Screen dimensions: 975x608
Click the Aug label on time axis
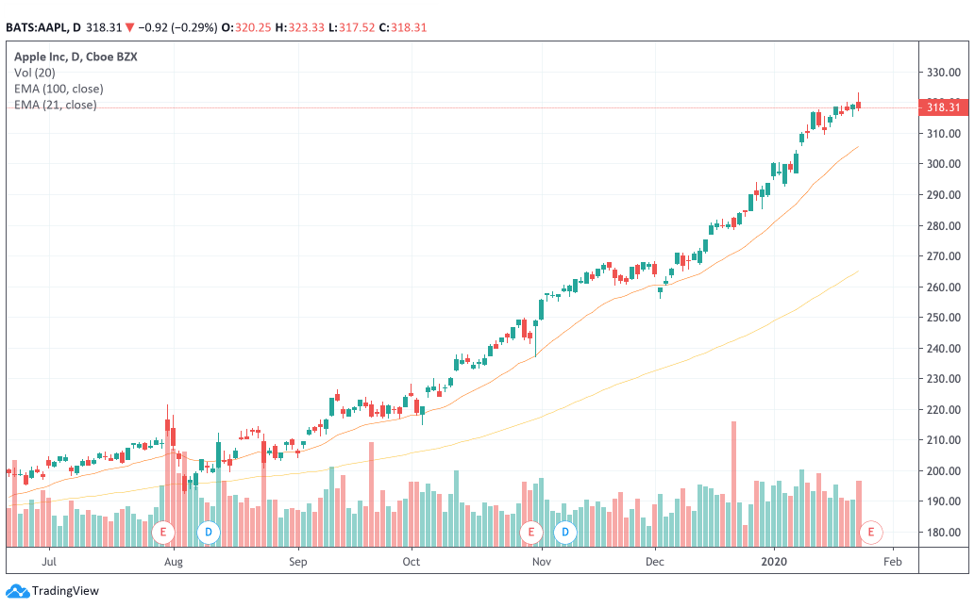pyautogui.click(x=173, y=562)
